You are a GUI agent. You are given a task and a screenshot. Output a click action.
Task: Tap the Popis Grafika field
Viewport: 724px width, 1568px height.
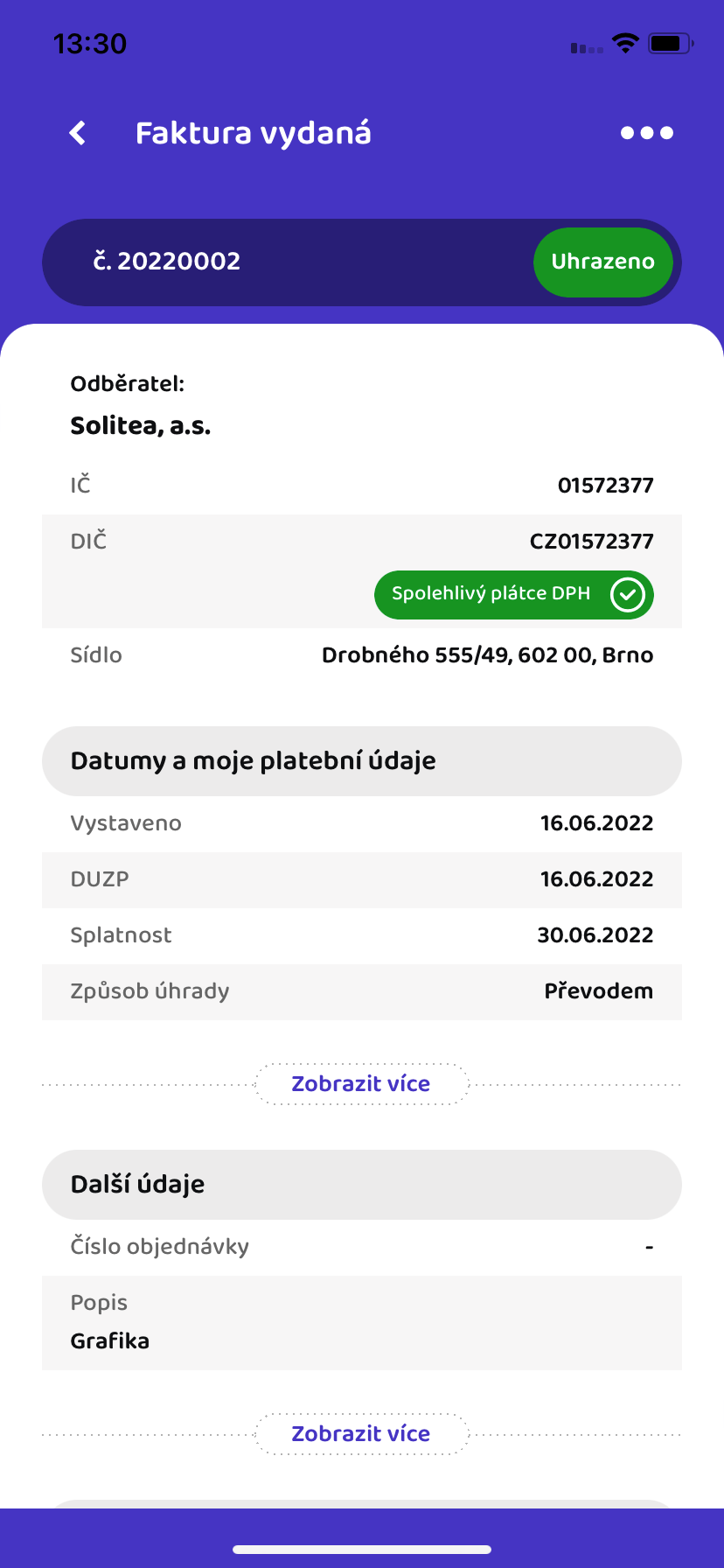[x=362, y=1323]
